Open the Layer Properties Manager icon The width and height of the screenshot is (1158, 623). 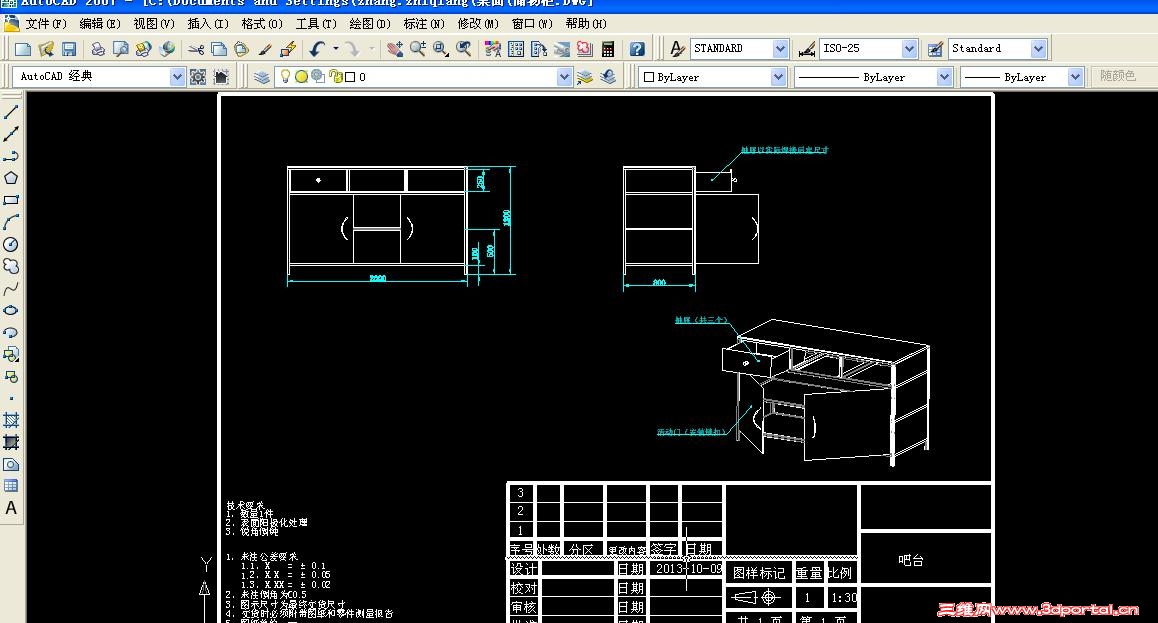261,77
